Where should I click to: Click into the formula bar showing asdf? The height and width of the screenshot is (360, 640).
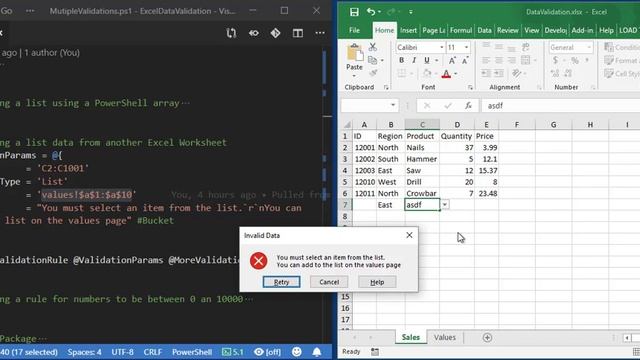[561, 106]
